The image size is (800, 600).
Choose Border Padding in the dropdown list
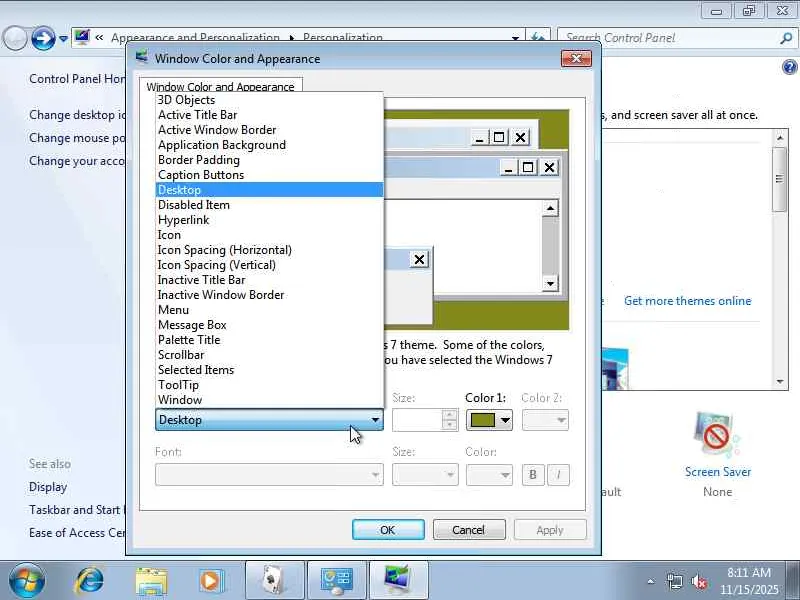click(x=269, y=160)
